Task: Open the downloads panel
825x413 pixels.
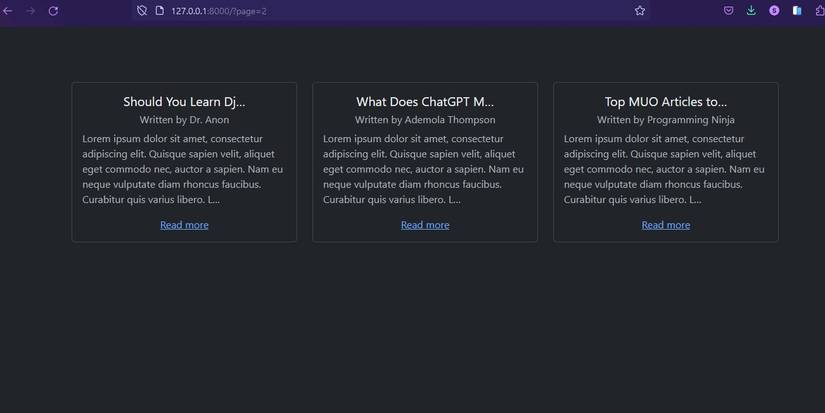Action: 751,11
